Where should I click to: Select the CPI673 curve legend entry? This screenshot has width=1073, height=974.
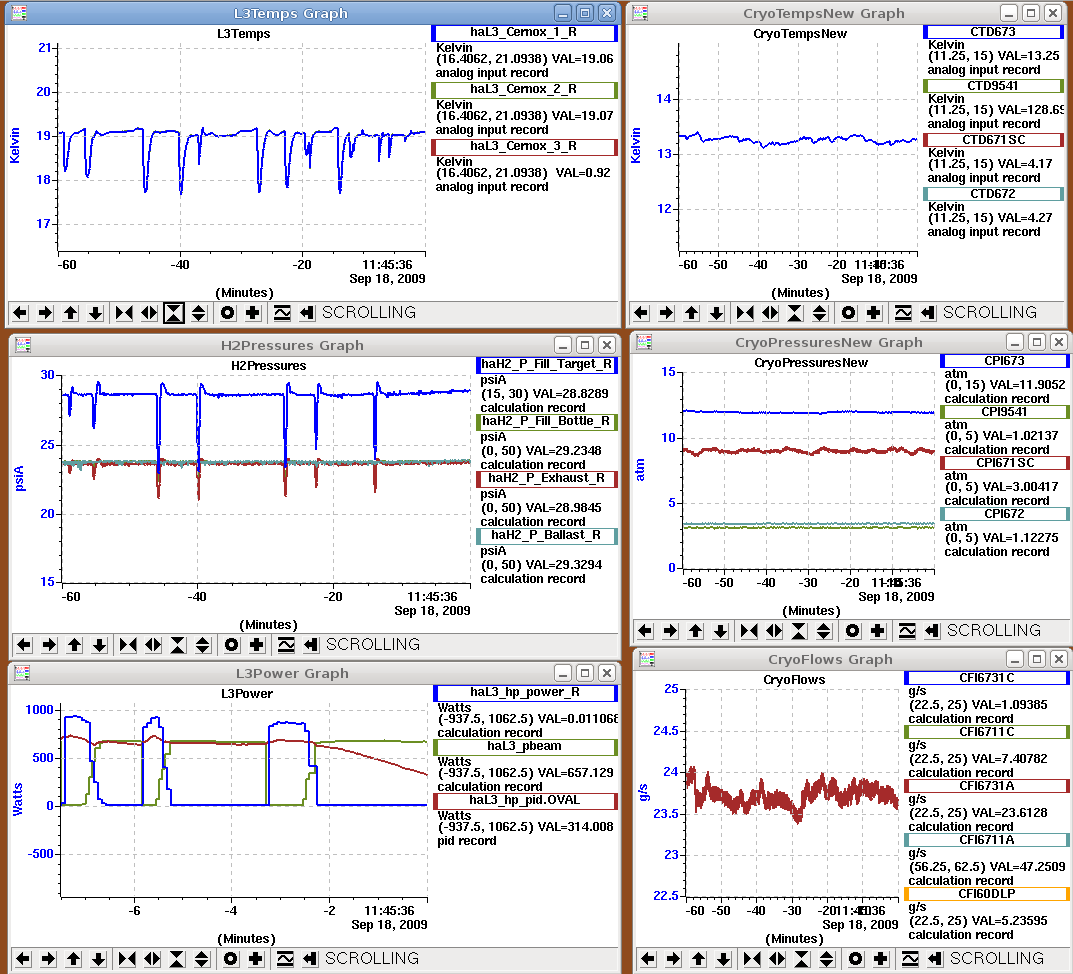click(1005, 361)
